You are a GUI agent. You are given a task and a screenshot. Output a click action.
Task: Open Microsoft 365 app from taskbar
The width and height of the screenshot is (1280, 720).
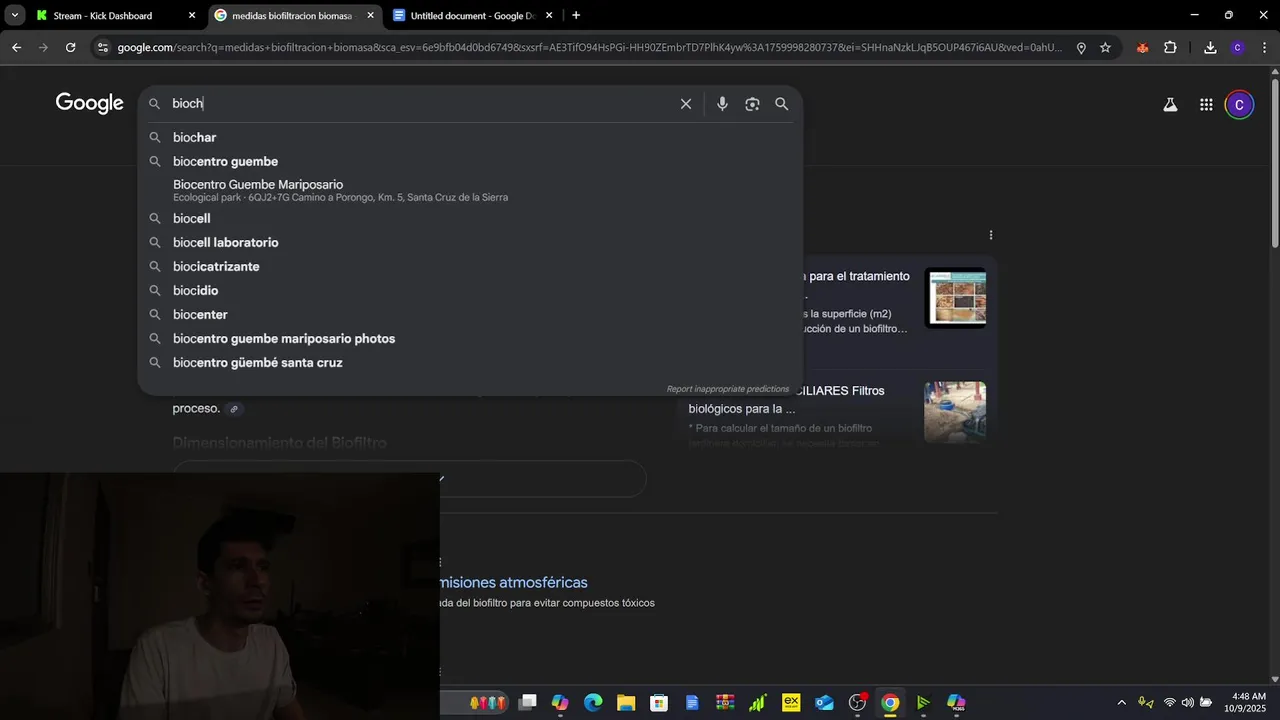point(956,703)
